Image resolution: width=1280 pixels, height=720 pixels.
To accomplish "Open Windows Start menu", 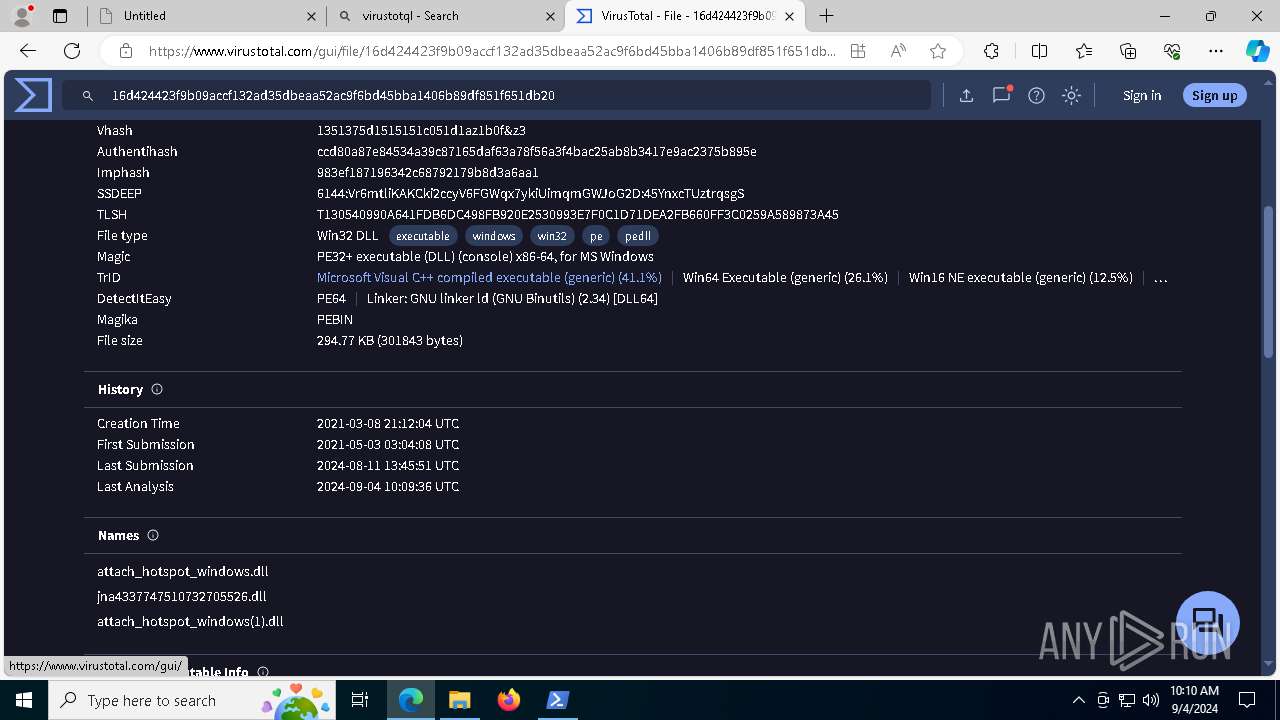I will (24, 700).
